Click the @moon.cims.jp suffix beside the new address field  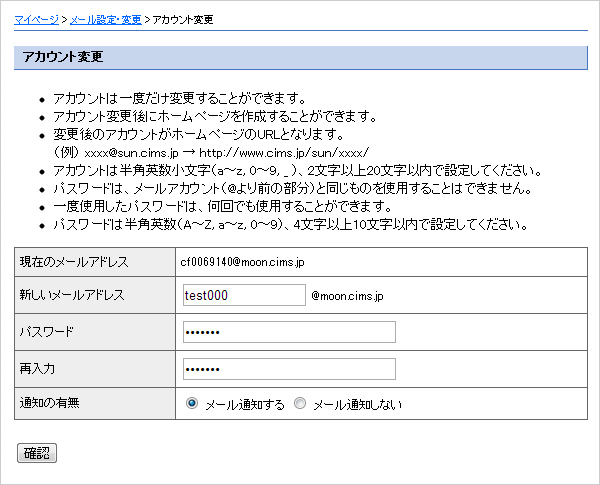pyautogui.click(x=347, y=297)
